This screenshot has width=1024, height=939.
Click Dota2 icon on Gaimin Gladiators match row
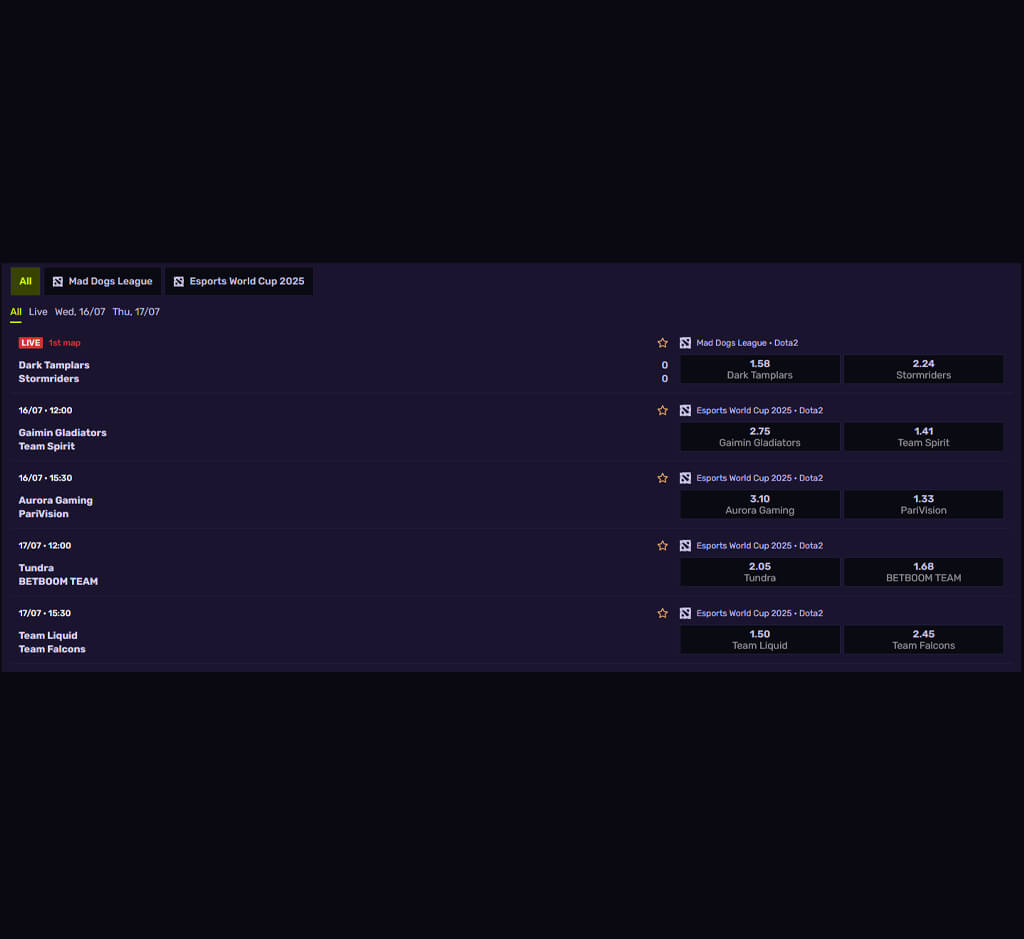click(x=685, y=410)
